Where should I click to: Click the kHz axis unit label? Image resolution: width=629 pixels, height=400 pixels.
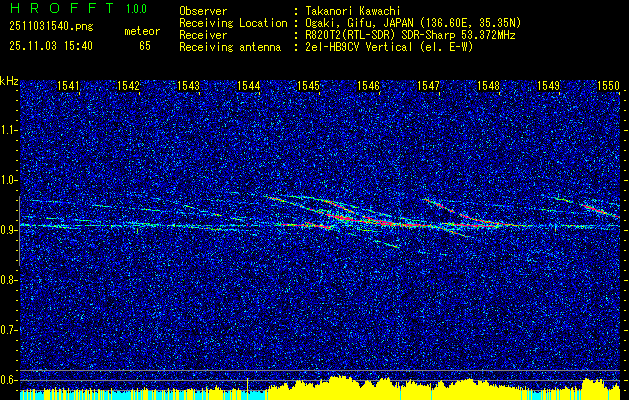(x=9, y=81)
